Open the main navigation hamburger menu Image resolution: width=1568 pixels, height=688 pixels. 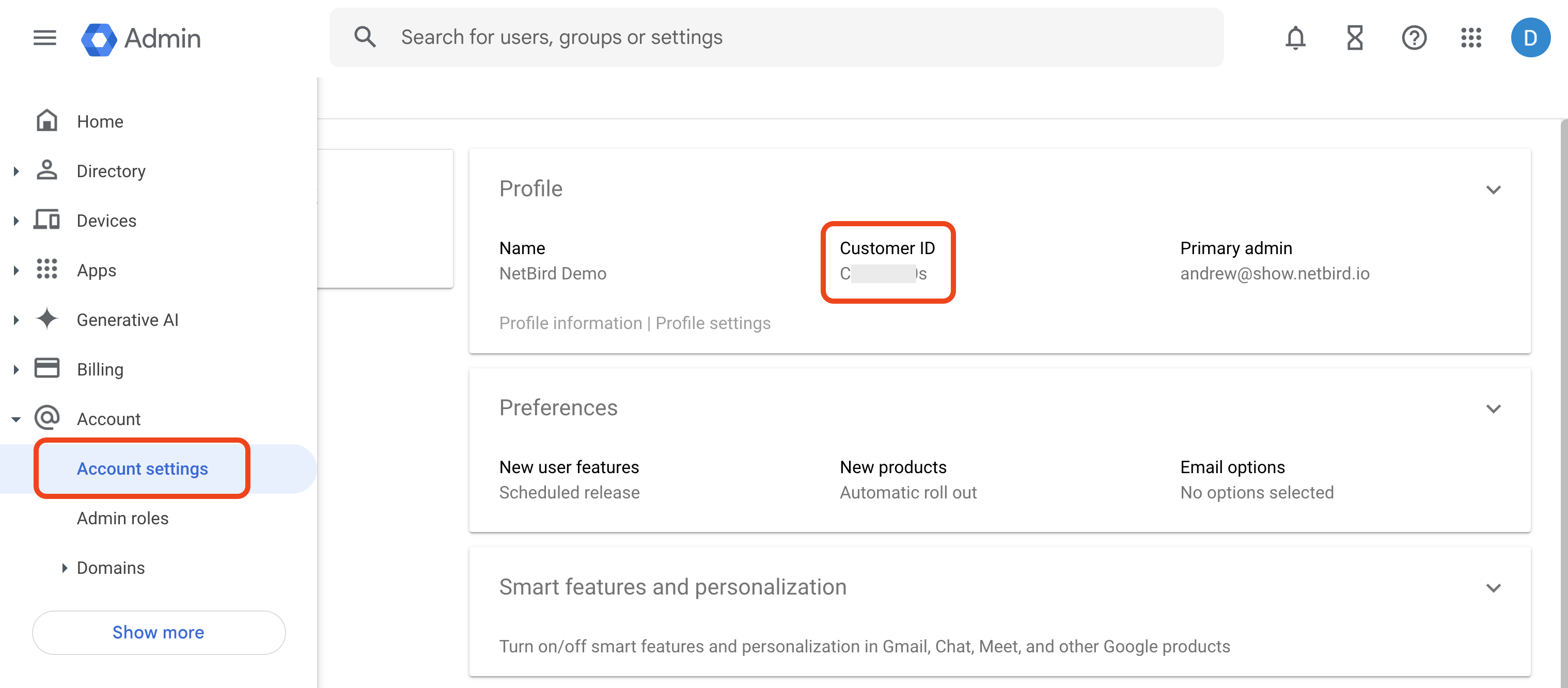click(44, 38)
